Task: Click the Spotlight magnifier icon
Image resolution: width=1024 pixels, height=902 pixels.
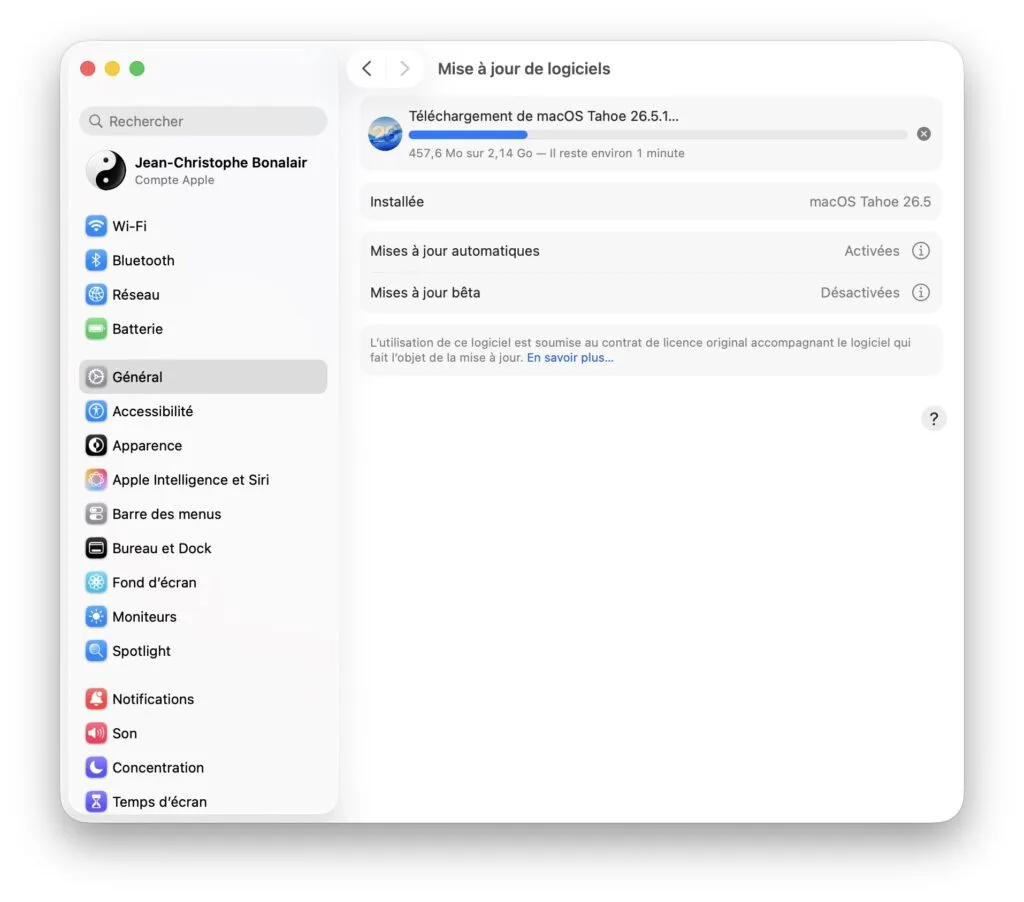Action: (x=96, y=651)
